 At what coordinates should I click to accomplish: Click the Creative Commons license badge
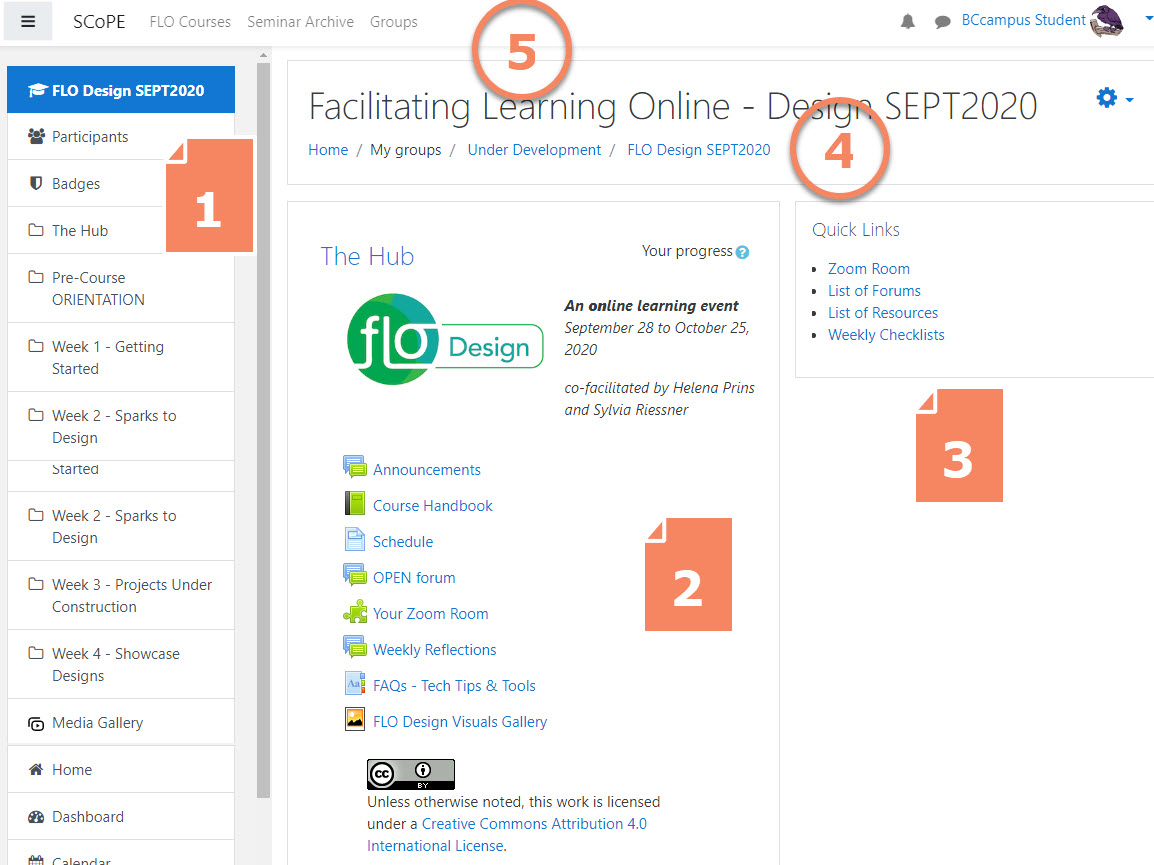coord(410,775)
